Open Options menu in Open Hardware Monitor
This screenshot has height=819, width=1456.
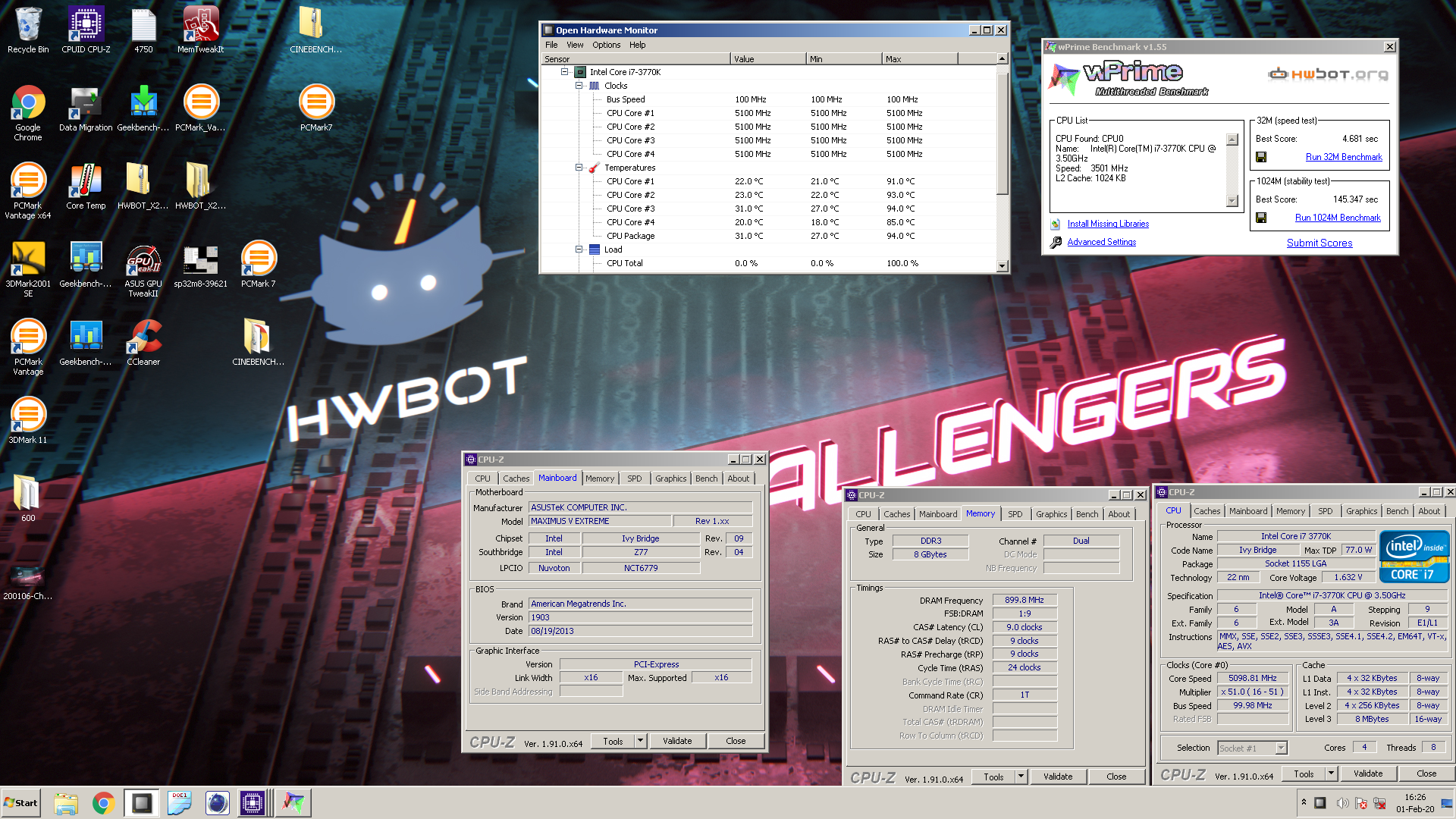(606, 45)
